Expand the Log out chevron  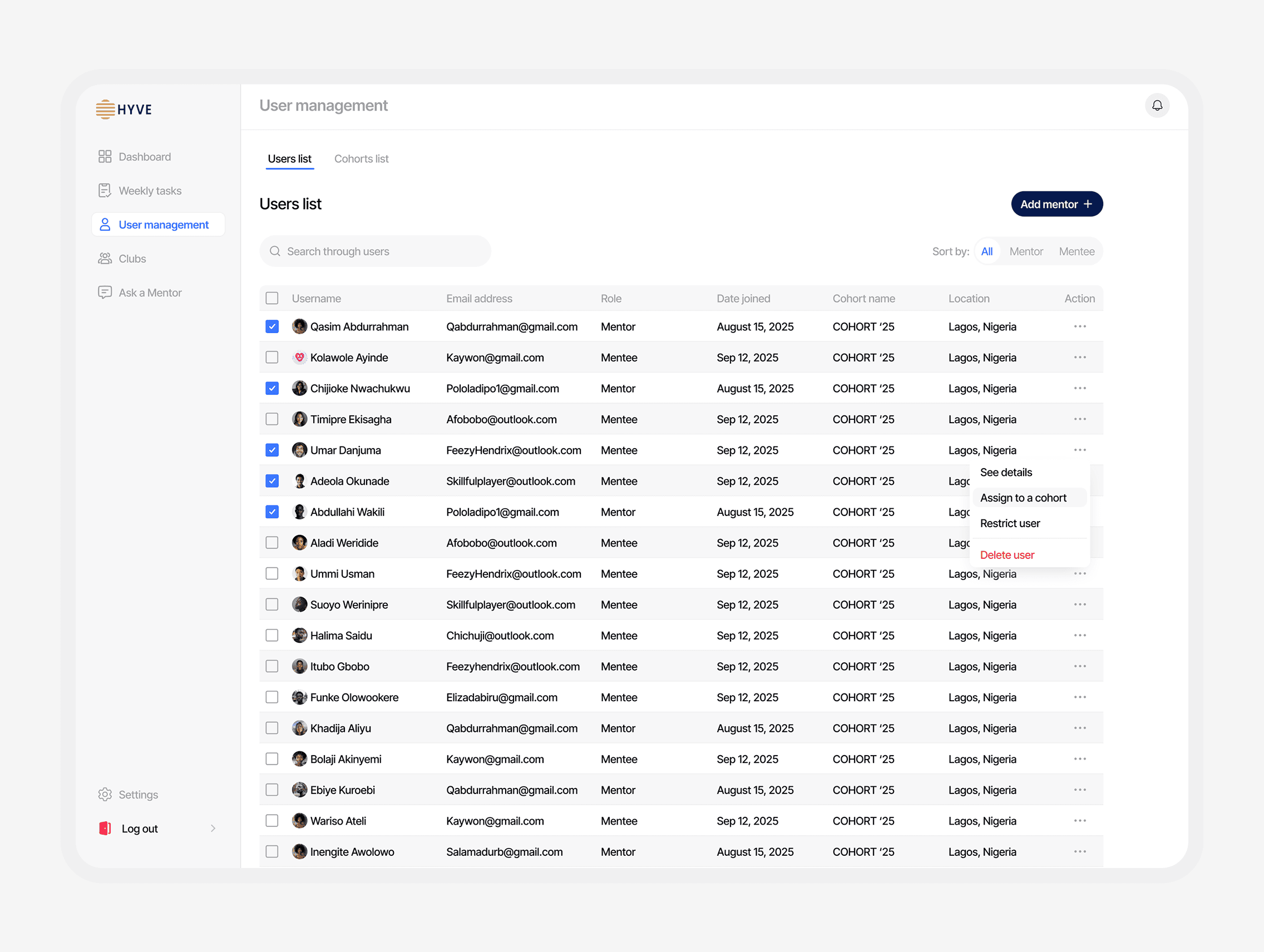[x=213, y=828]
